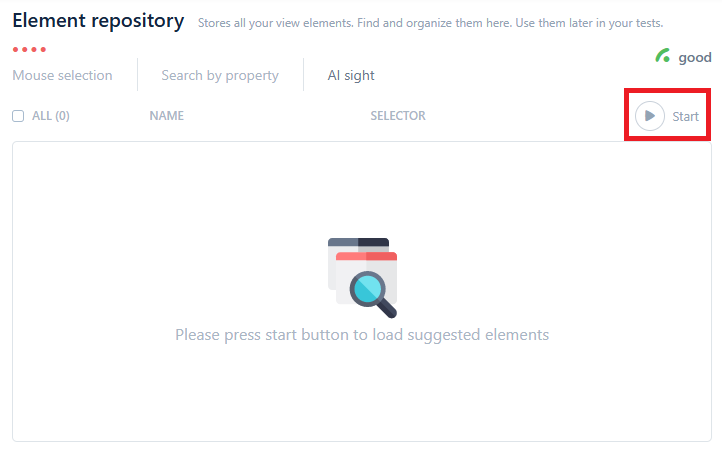Click the circular play icon
Image resolution: width=722 pixels, height=449 pixels.
click(x=649, y=116)
